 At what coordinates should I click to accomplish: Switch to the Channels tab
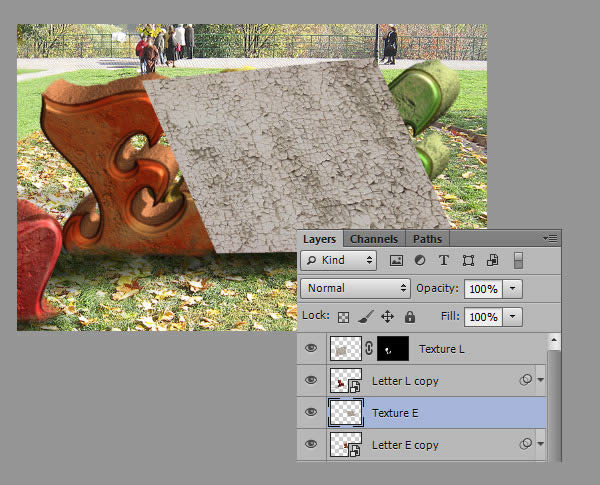point(374,239)
